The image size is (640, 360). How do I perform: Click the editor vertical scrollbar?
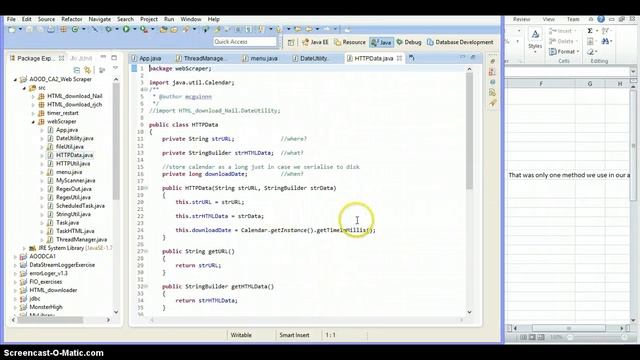(x=469, y=131)
